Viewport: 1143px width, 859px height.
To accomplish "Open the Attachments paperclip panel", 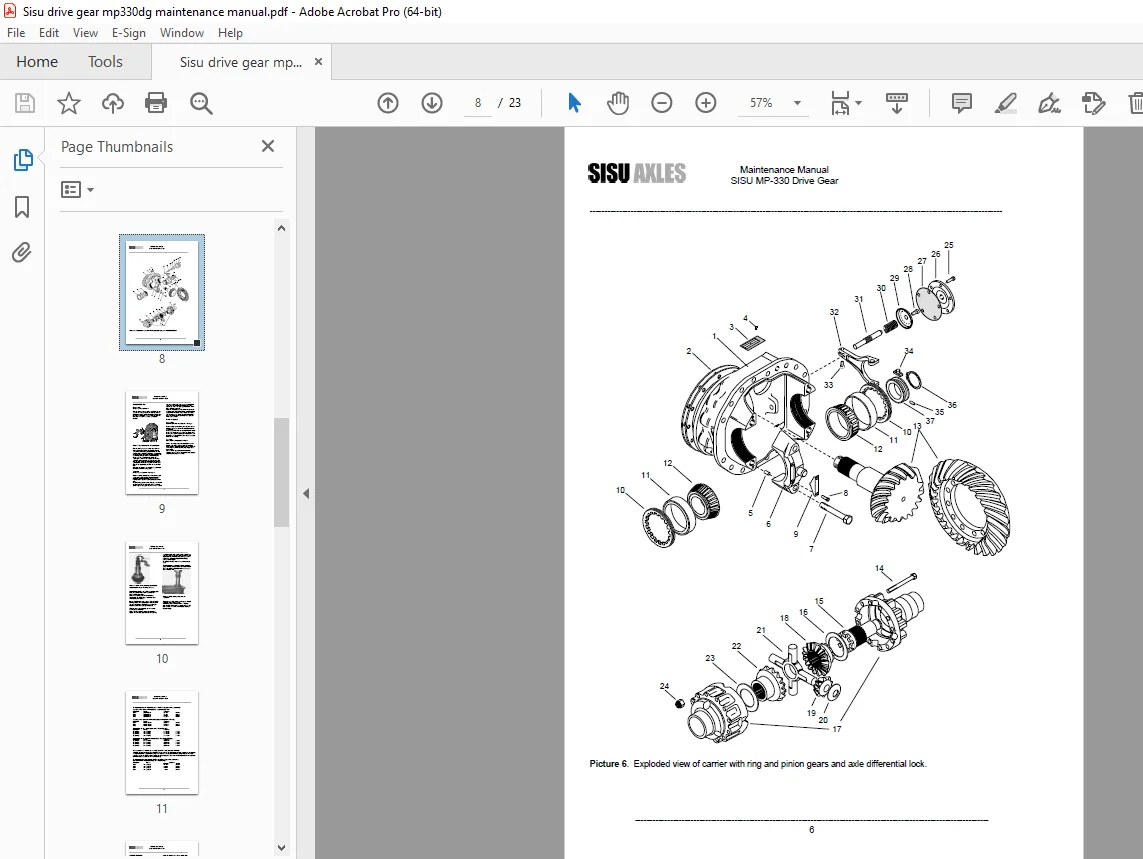I will point(22,252).
